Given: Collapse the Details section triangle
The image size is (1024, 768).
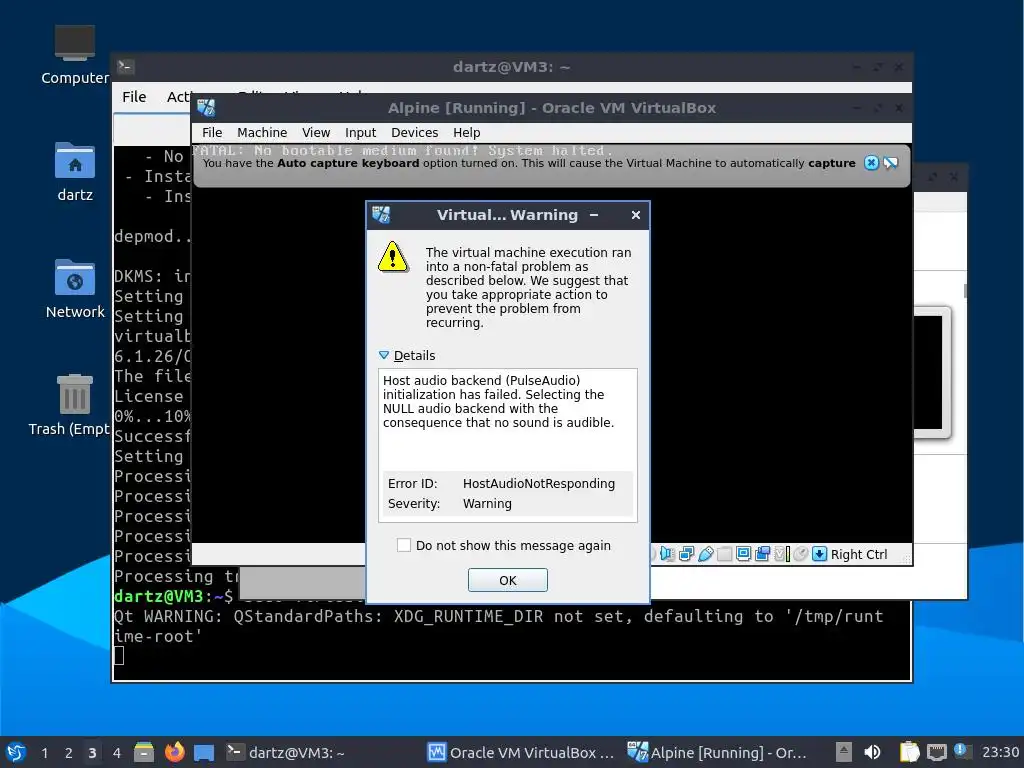Looking at the screenshot, I should (x=384, y=355).
